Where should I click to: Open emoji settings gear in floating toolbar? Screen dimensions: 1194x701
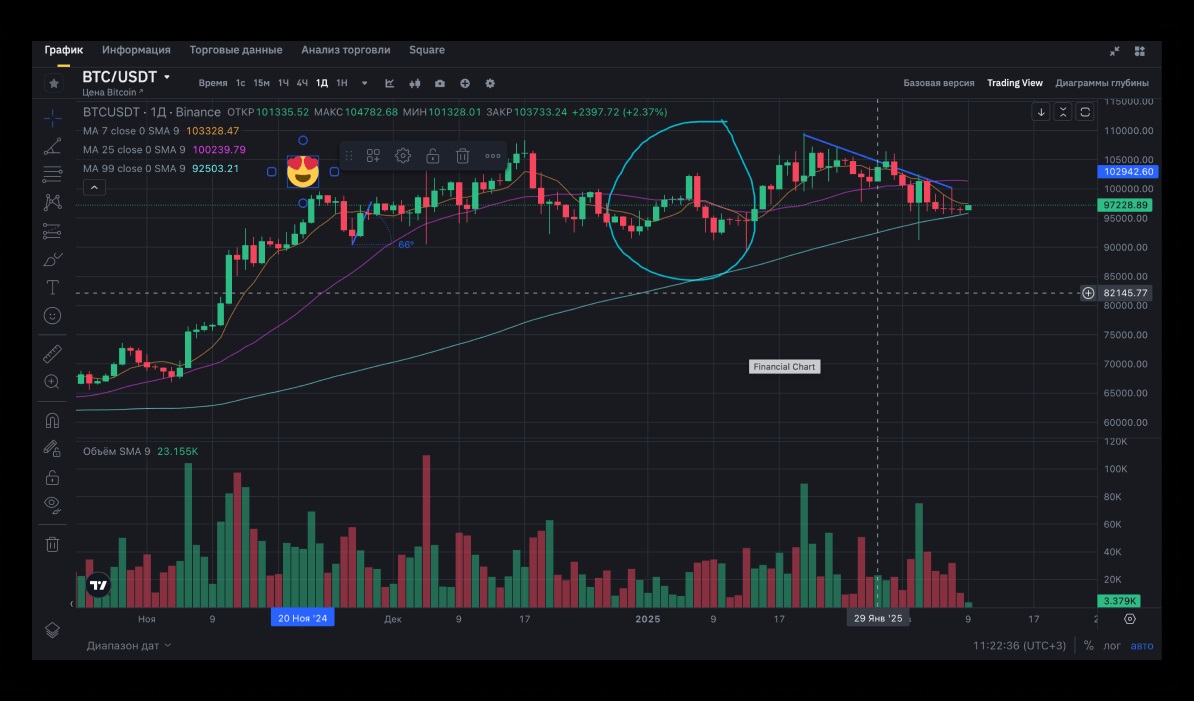pyautogui.click(x=403, y=156)
